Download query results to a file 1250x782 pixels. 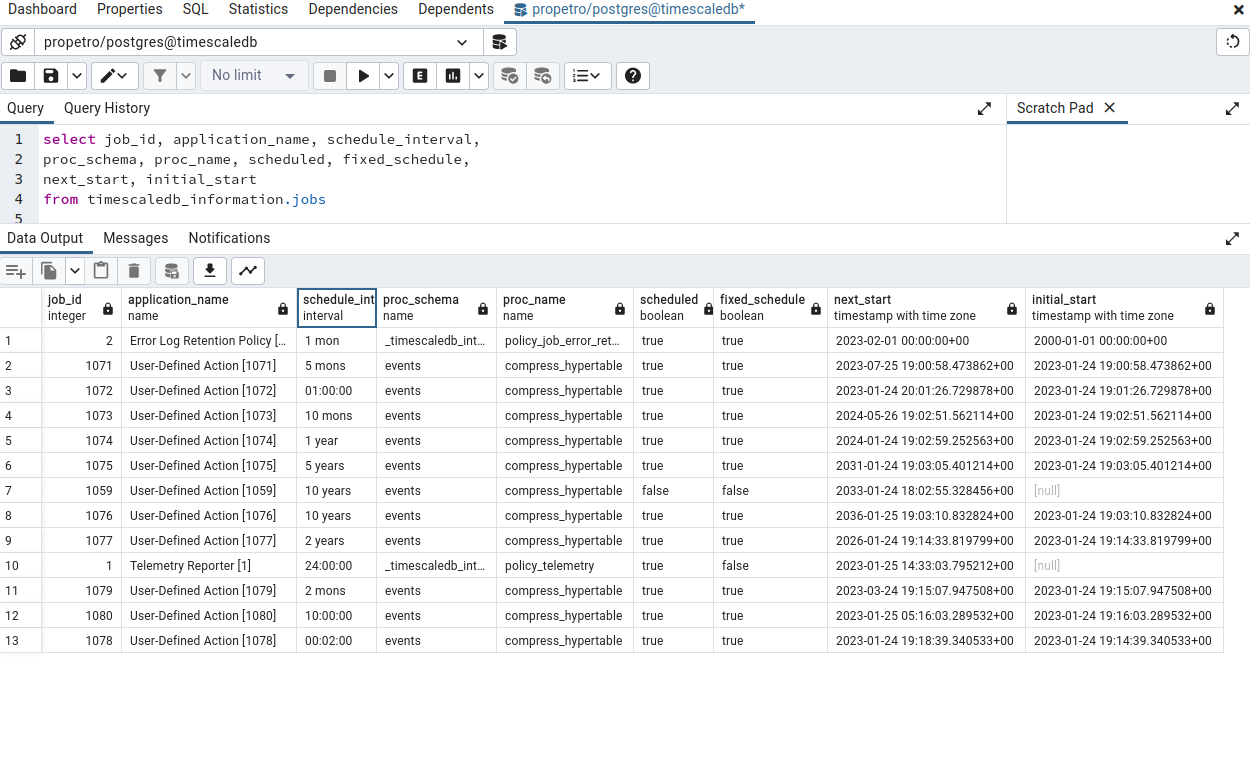coord(209,270)
